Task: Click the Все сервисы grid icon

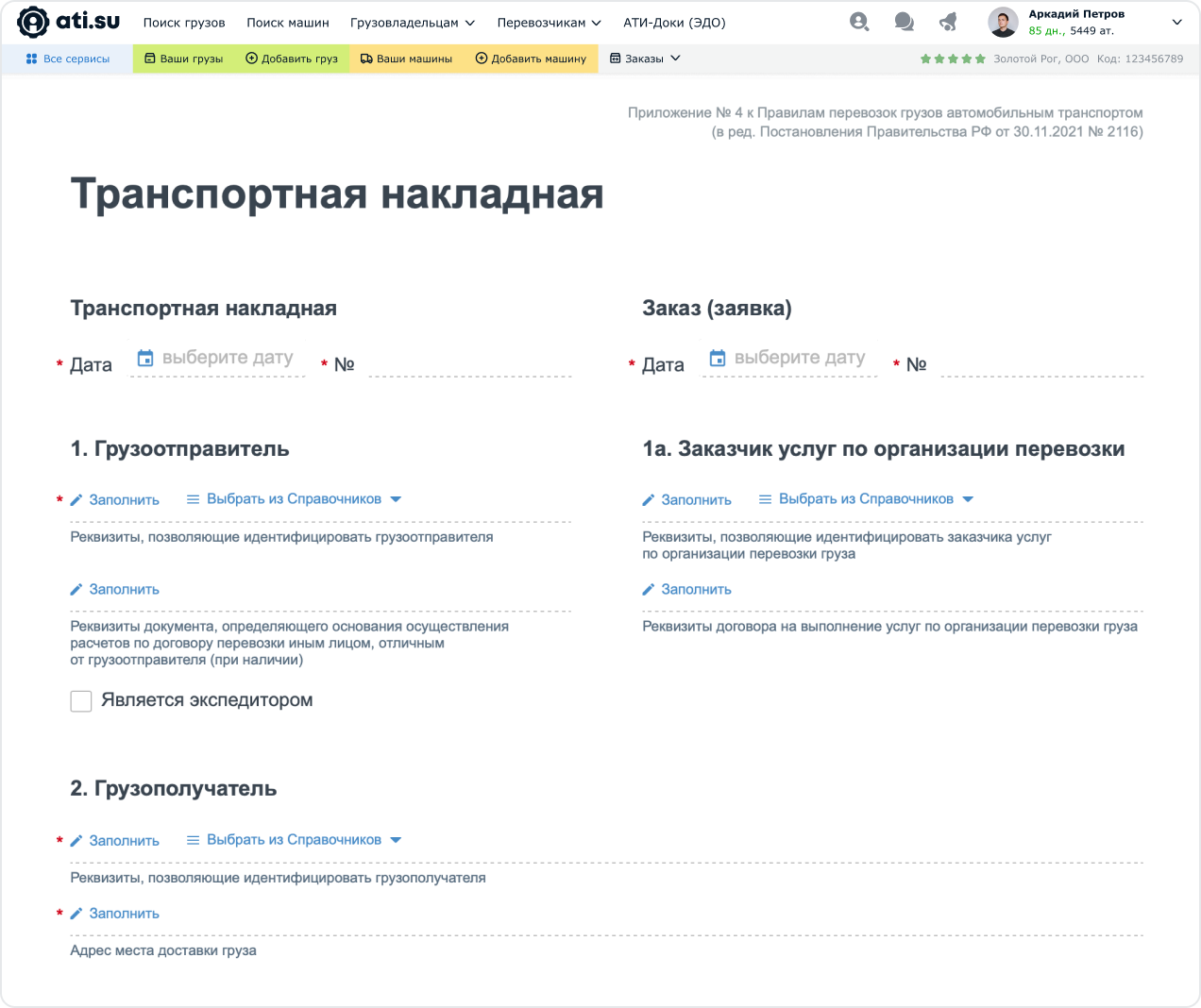Action: tap(31, 59)
